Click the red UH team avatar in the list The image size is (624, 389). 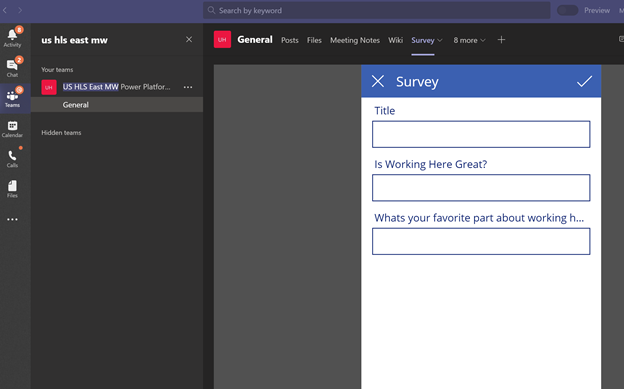click(x=49, y=87)
